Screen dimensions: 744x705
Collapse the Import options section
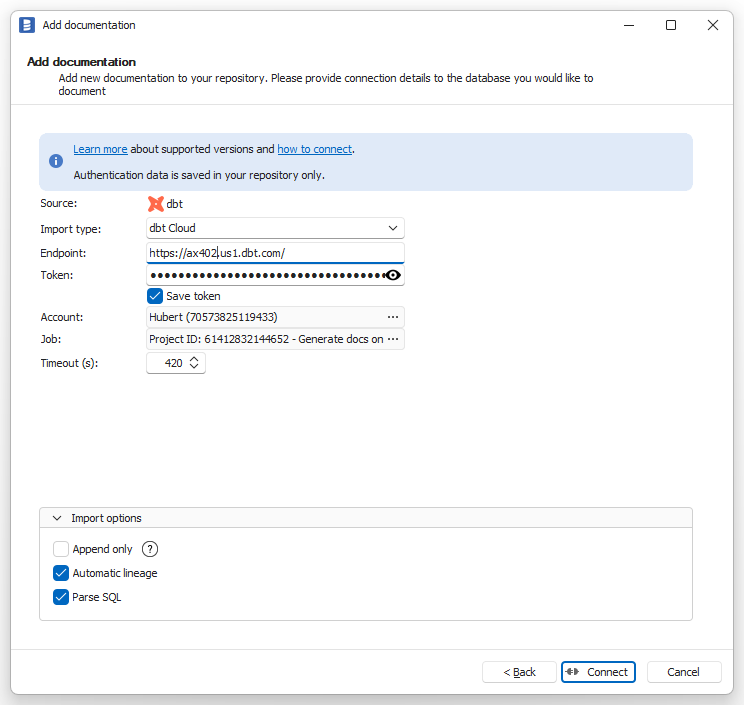pyautogui.click(x=57, y=518)
